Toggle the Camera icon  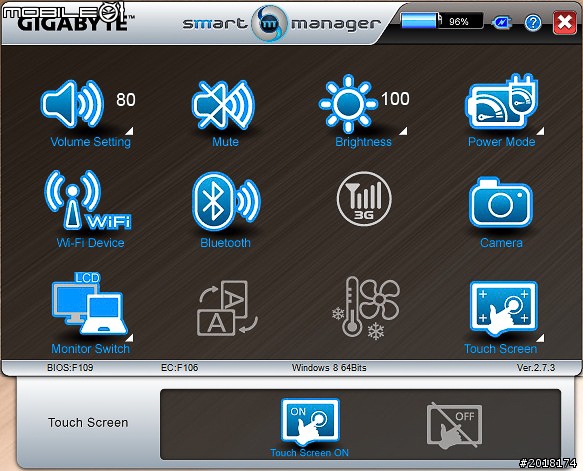(501, 202)
